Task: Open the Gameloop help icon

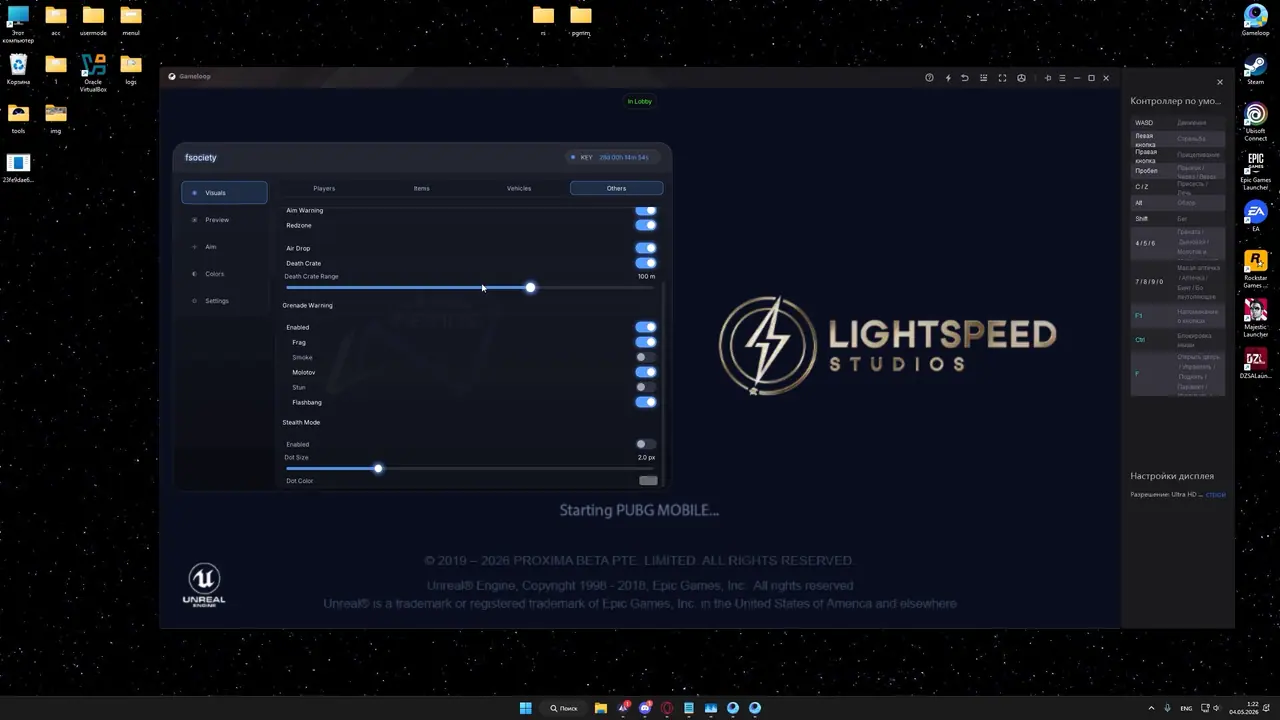Action: click(x=929, y=78)
